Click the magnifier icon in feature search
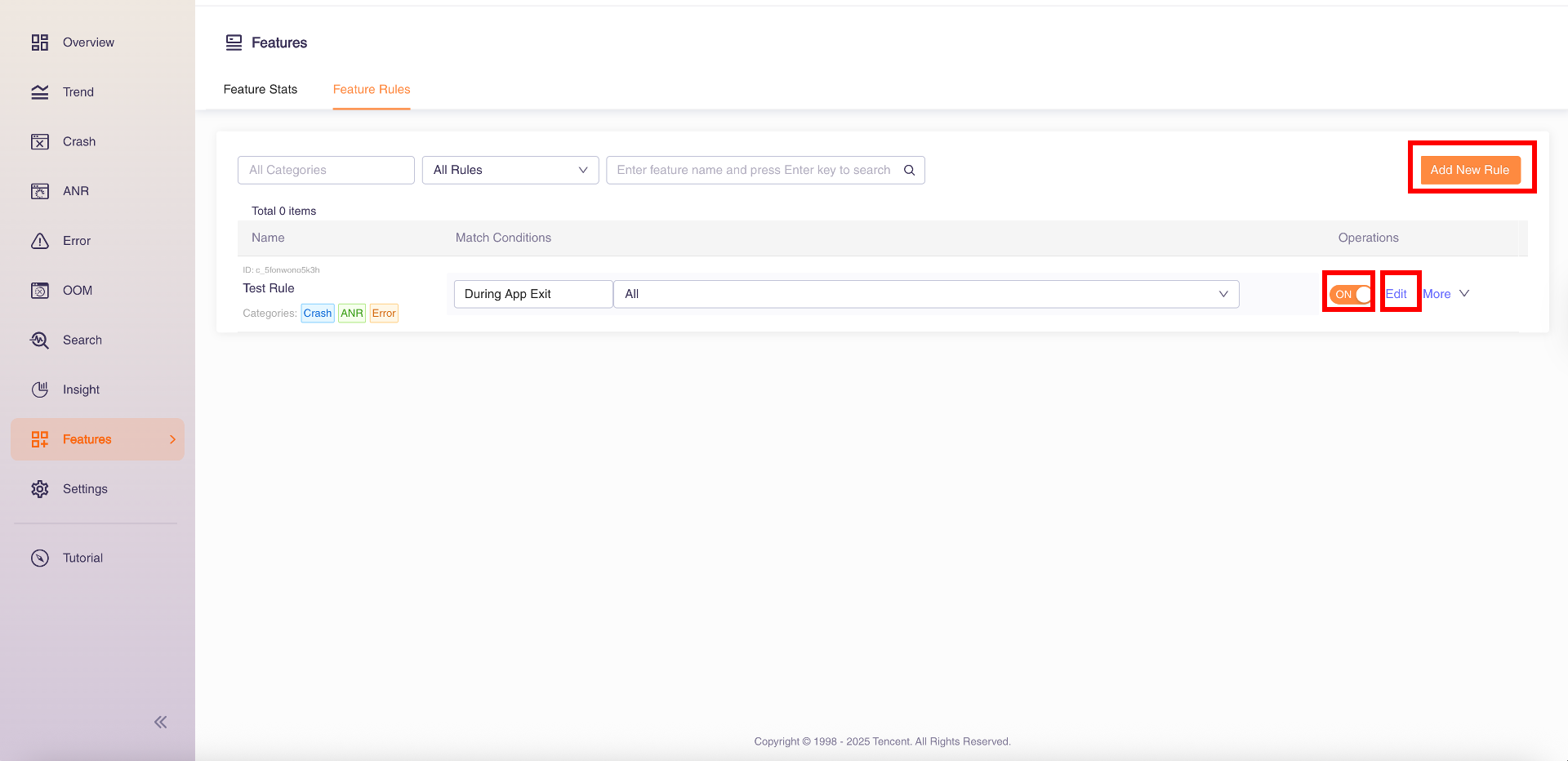This screenshot has width=1568, height=761. click(x=909, y=170)
